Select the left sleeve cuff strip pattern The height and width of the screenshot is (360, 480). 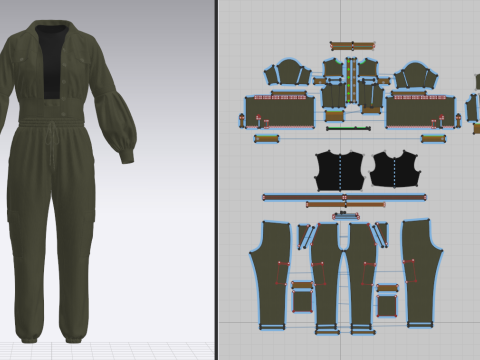point(267,139)
